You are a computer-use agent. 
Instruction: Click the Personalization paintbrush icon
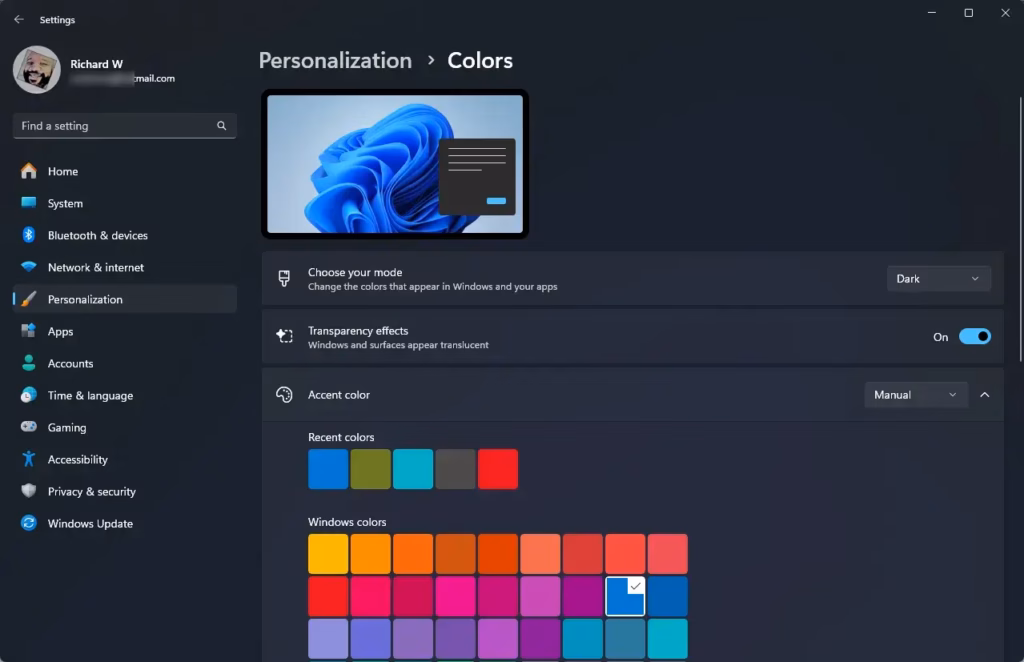29,299
